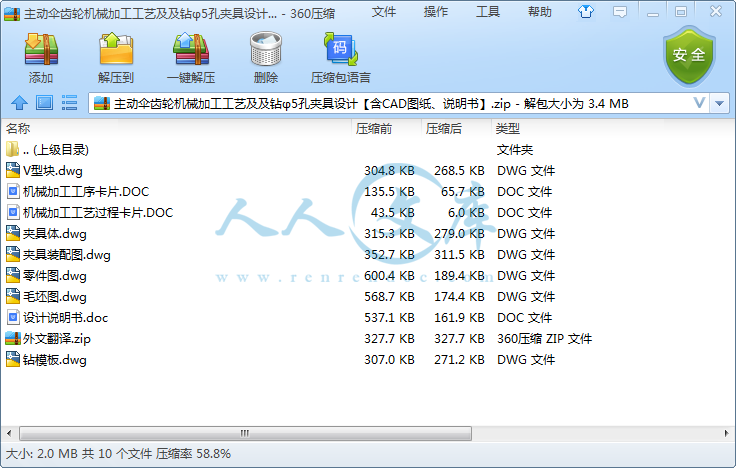Click file name 设计说明书.doc
The height and width of the screenshot is (468, 736).
pos(65,318)
